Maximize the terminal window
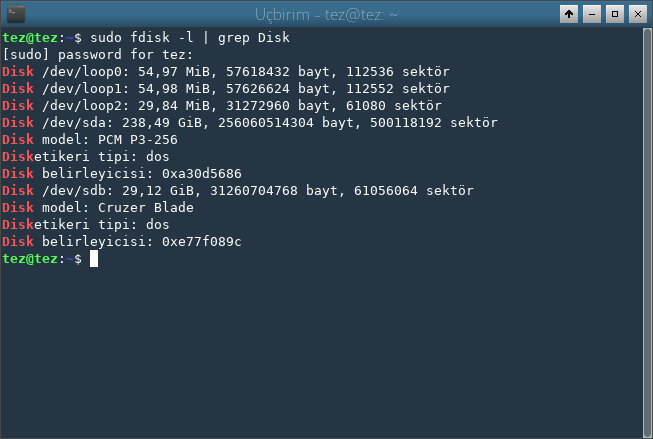This screenshot has width=653, height=439. point(613,14)
